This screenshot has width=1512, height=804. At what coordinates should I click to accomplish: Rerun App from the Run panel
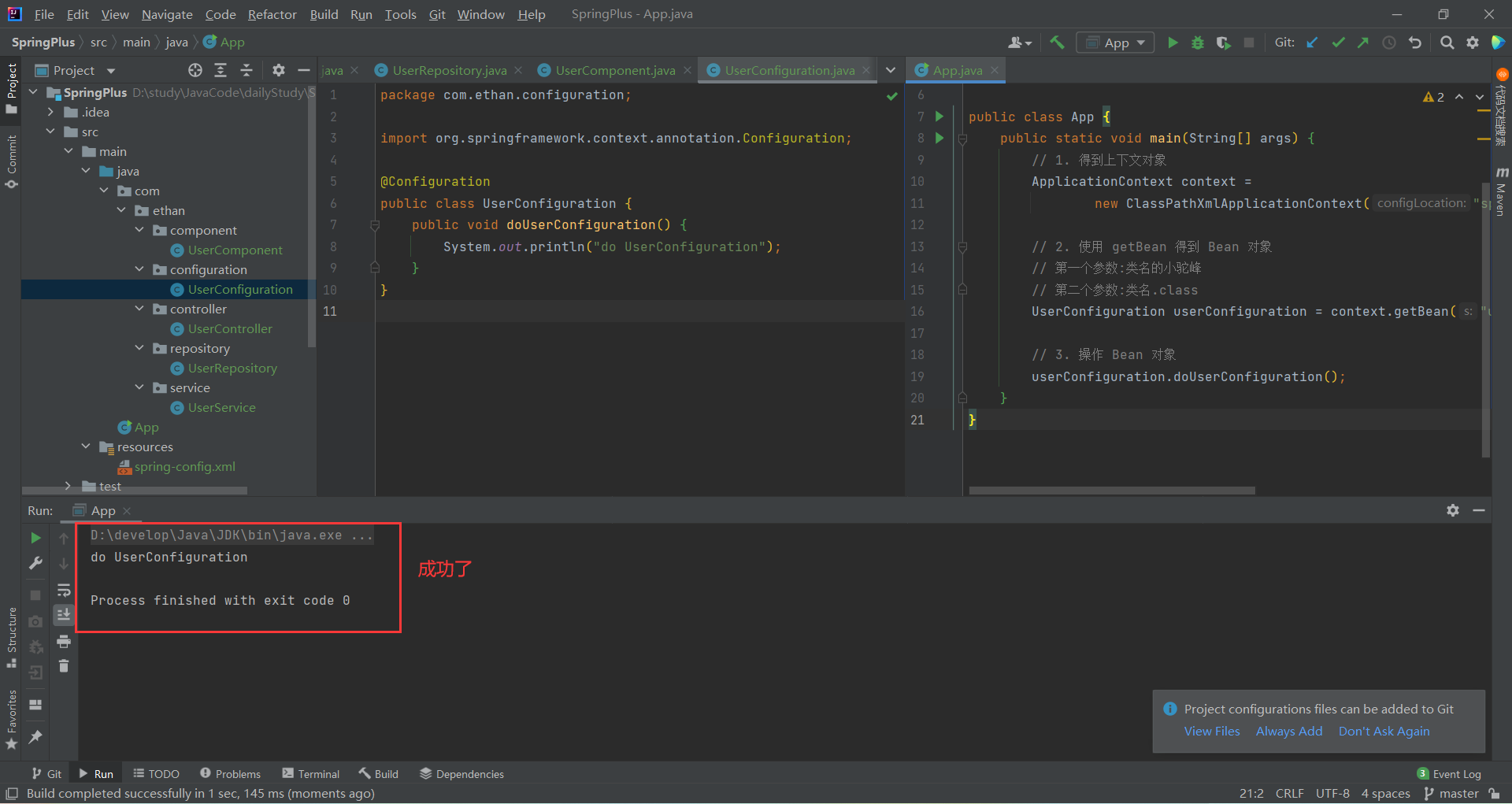coord(35,538)
